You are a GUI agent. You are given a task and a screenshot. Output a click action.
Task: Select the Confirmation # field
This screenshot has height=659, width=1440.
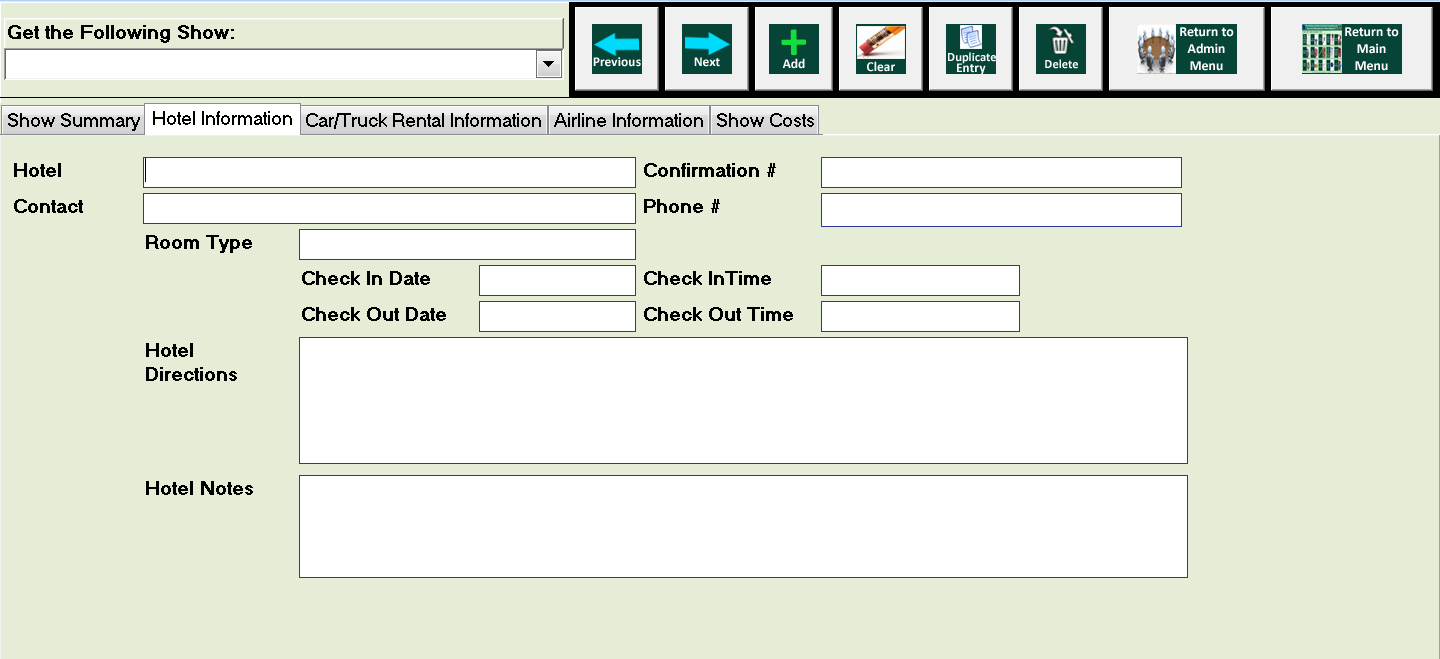1001,172
